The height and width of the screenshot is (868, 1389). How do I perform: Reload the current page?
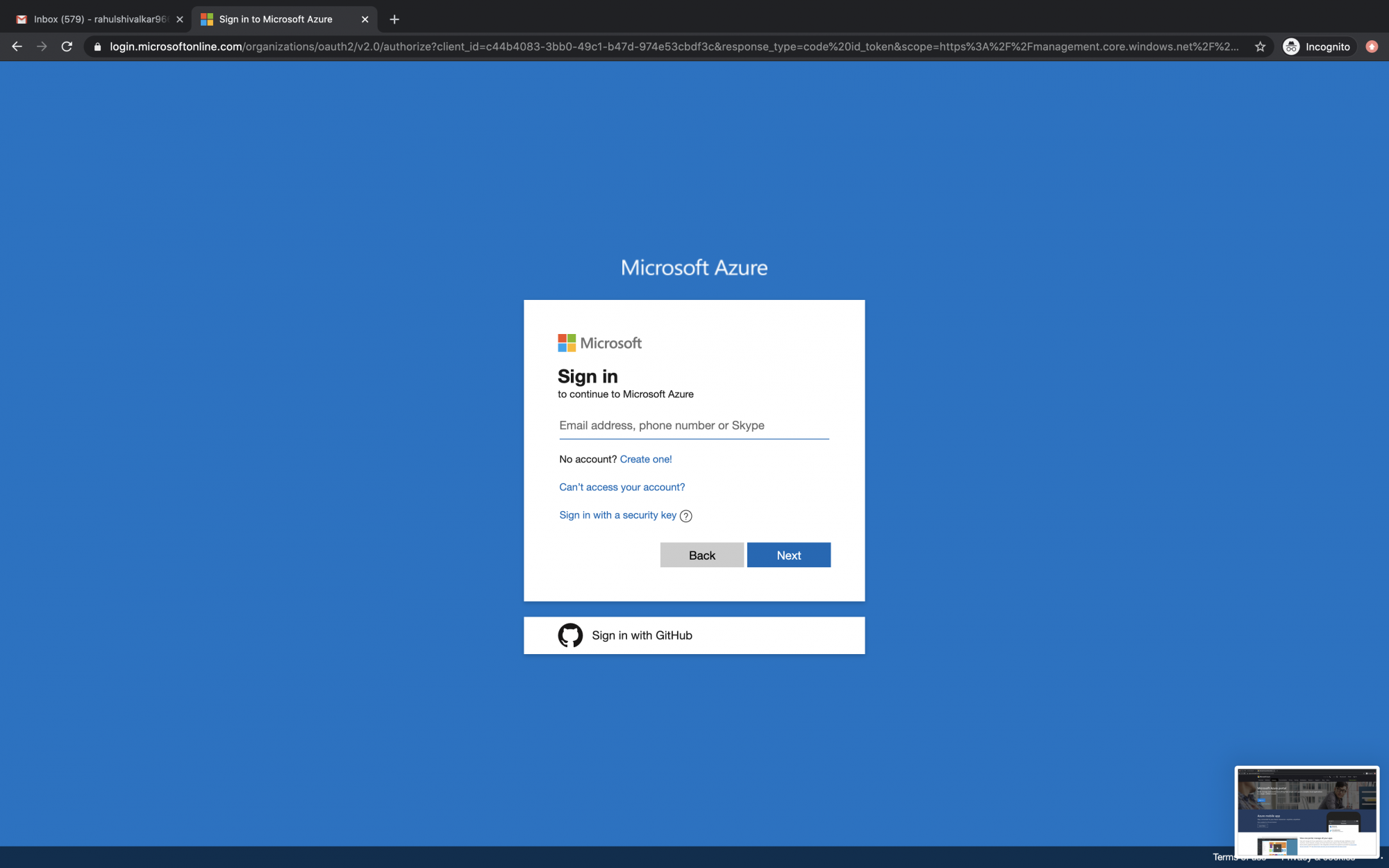click(67, 47)
